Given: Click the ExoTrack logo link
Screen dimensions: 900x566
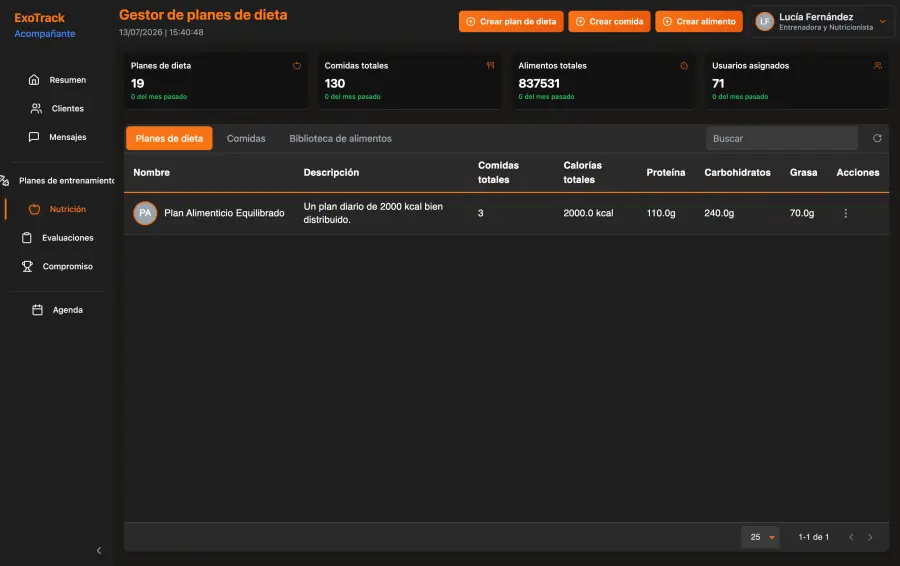Looking at the screenshot, I should click(x=39, y=18).
